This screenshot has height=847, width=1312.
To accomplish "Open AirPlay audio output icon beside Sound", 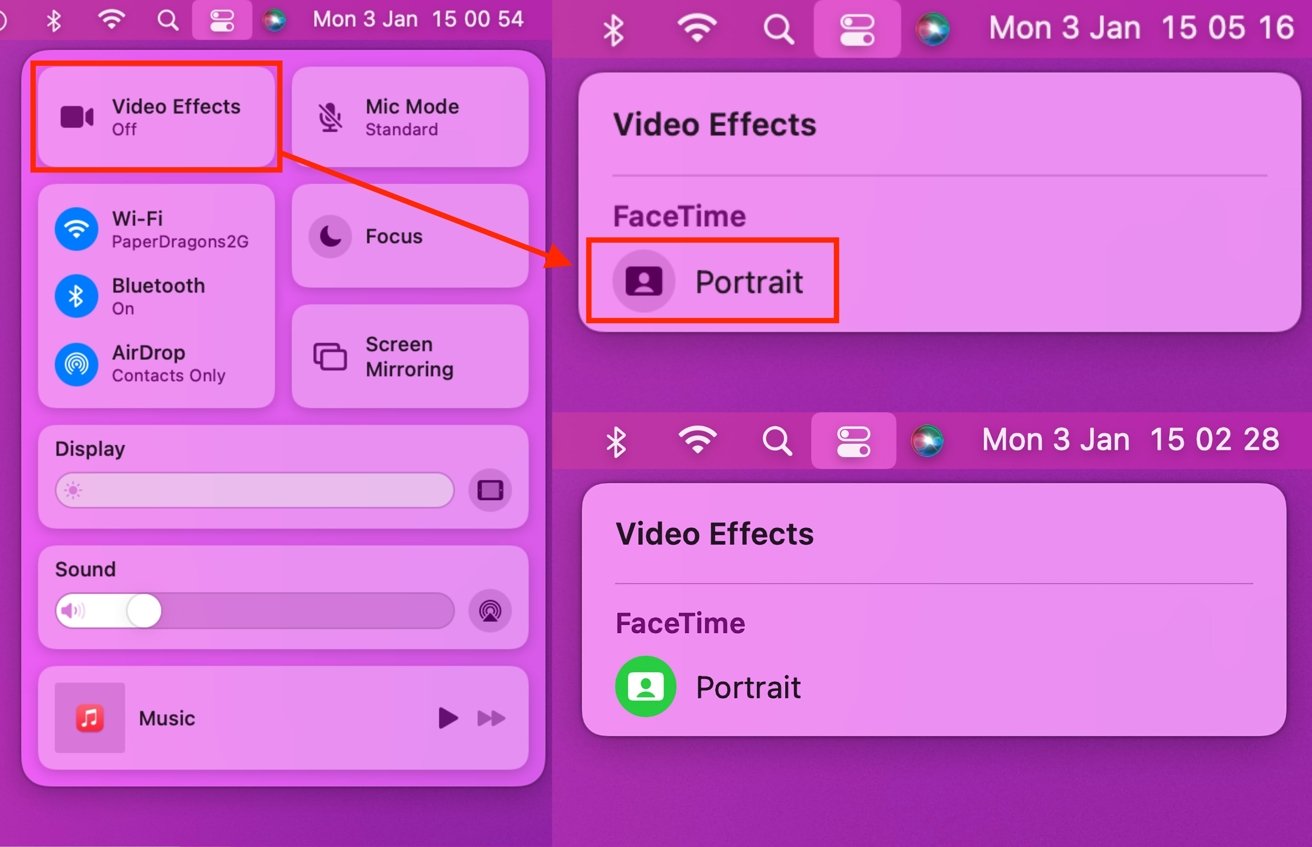I will click(x=490, y=610).
